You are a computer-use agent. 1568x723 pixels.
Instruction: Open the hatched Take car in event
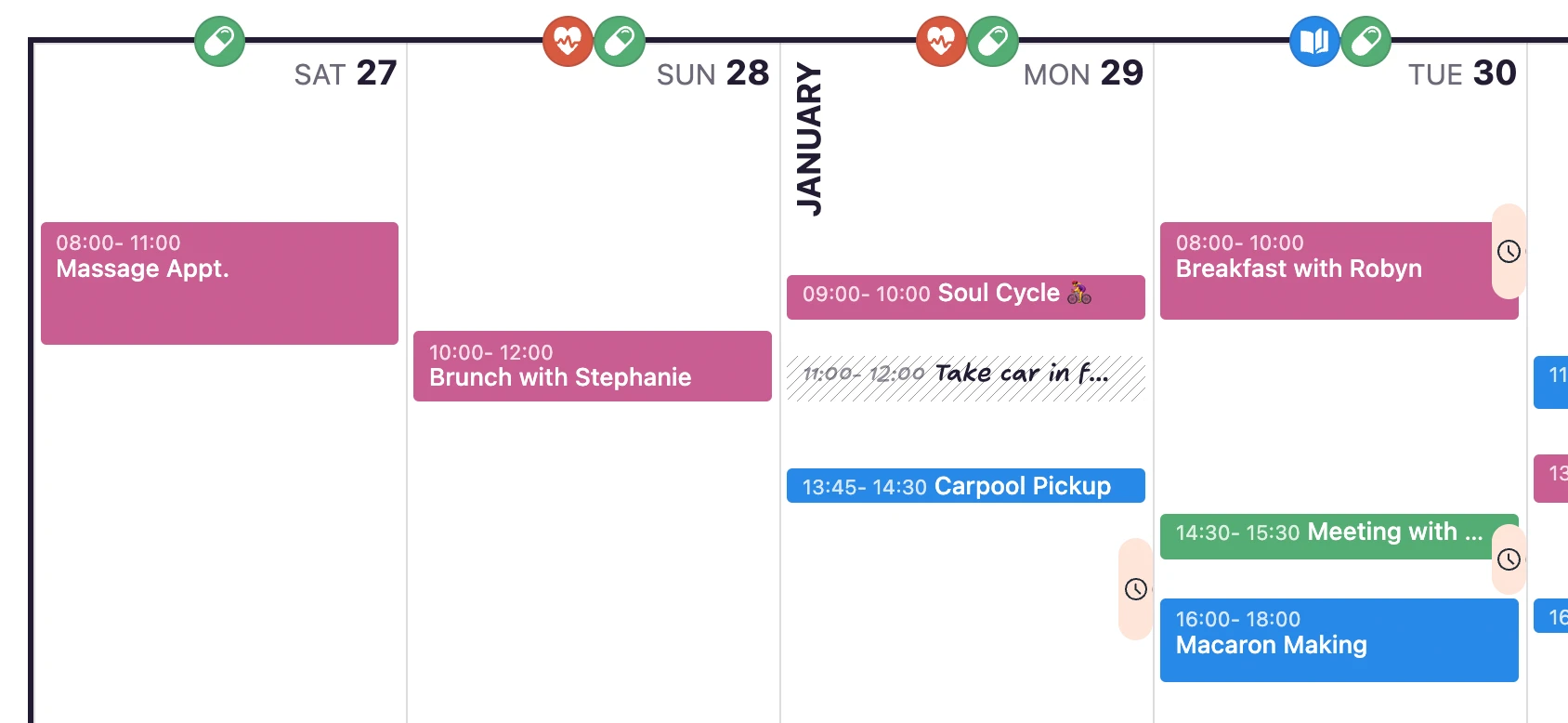click(x=966, y=377)
